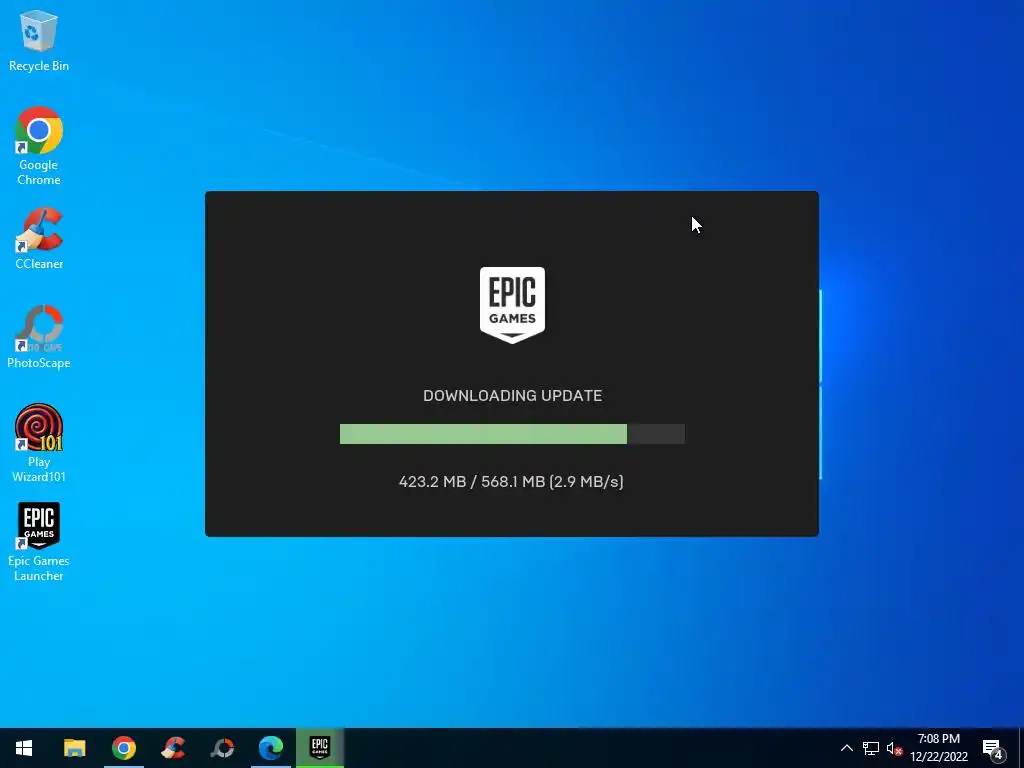
Task: Select the Google Chrome desktop shortcut
Action: [39, 146]
